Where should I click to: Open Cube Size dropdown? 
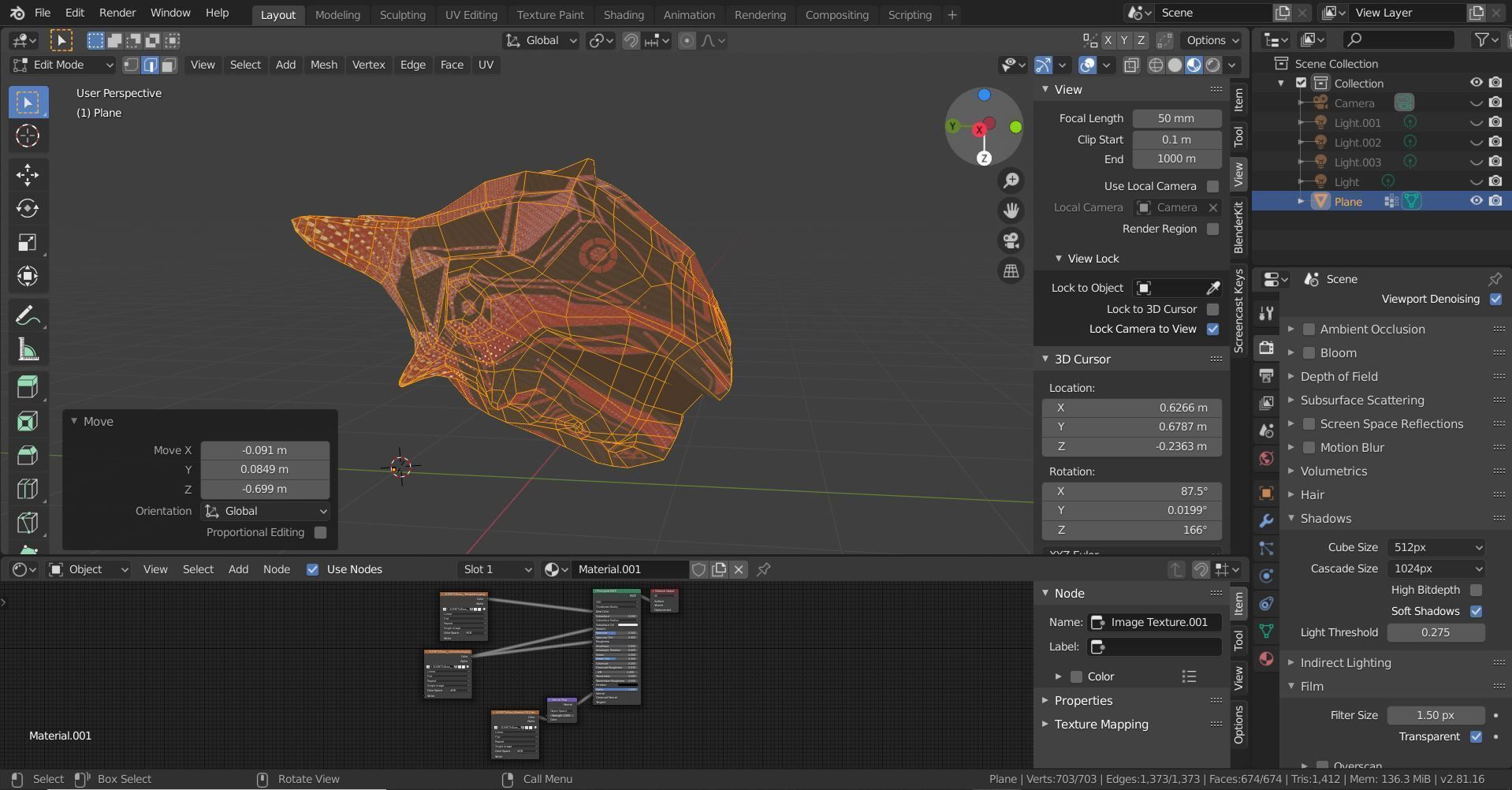[1435, 547]
